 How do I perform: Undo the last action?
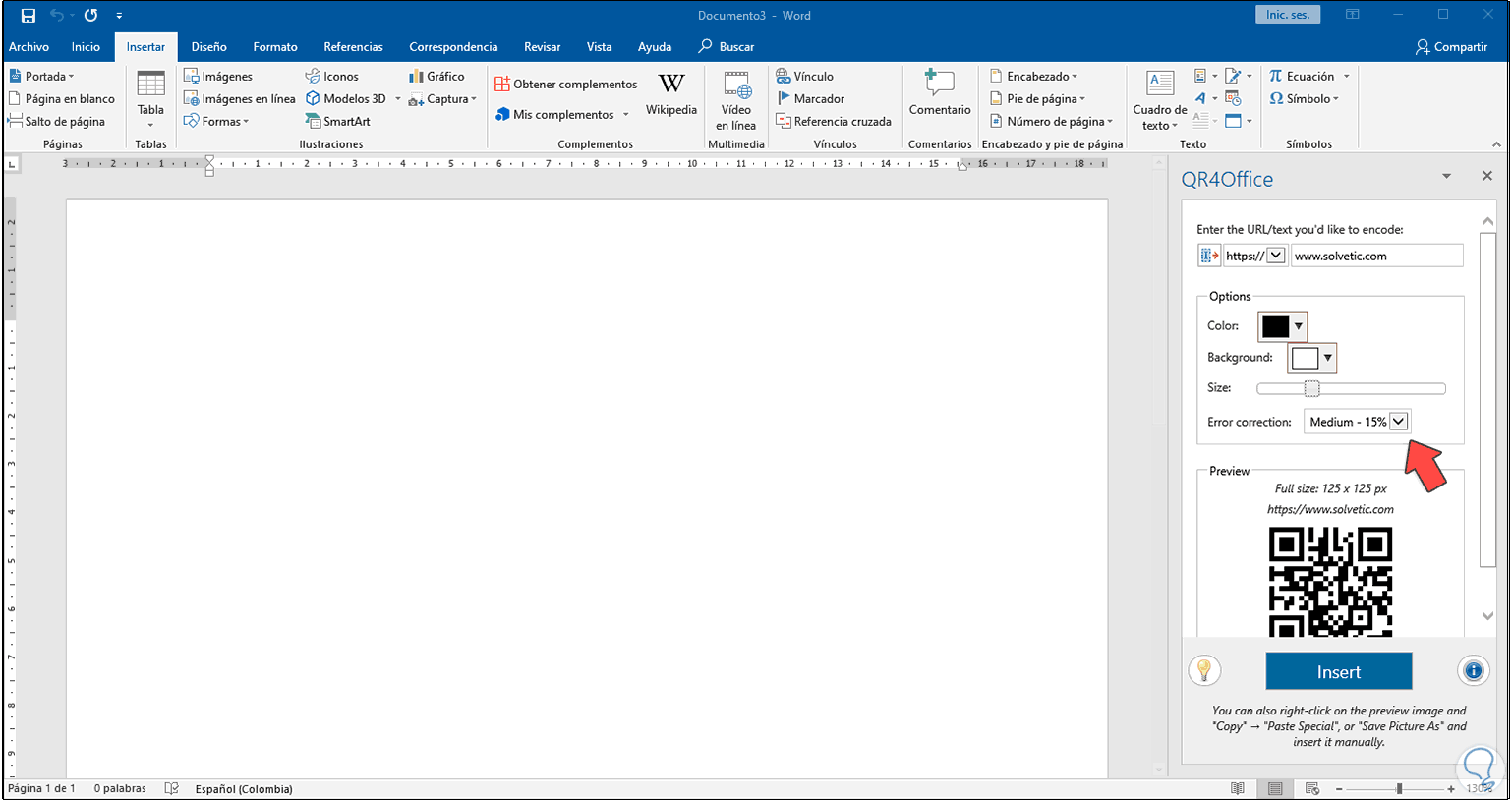[x=57, y=16]
